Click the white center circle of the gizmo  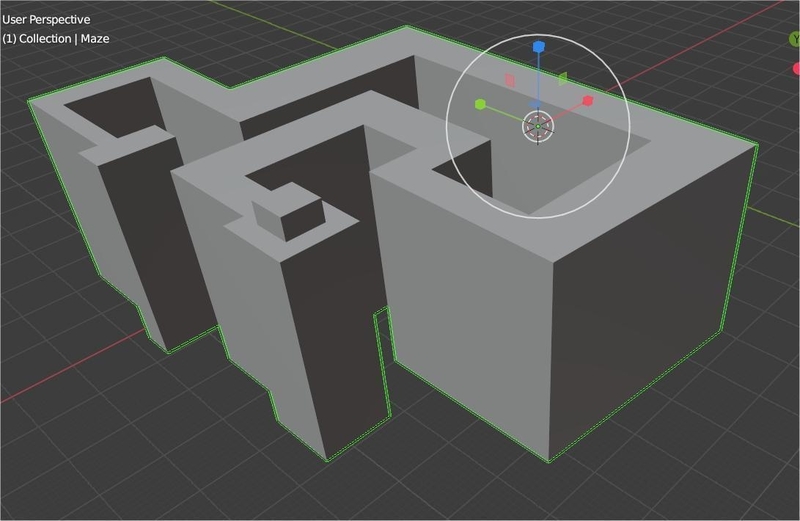537,126
